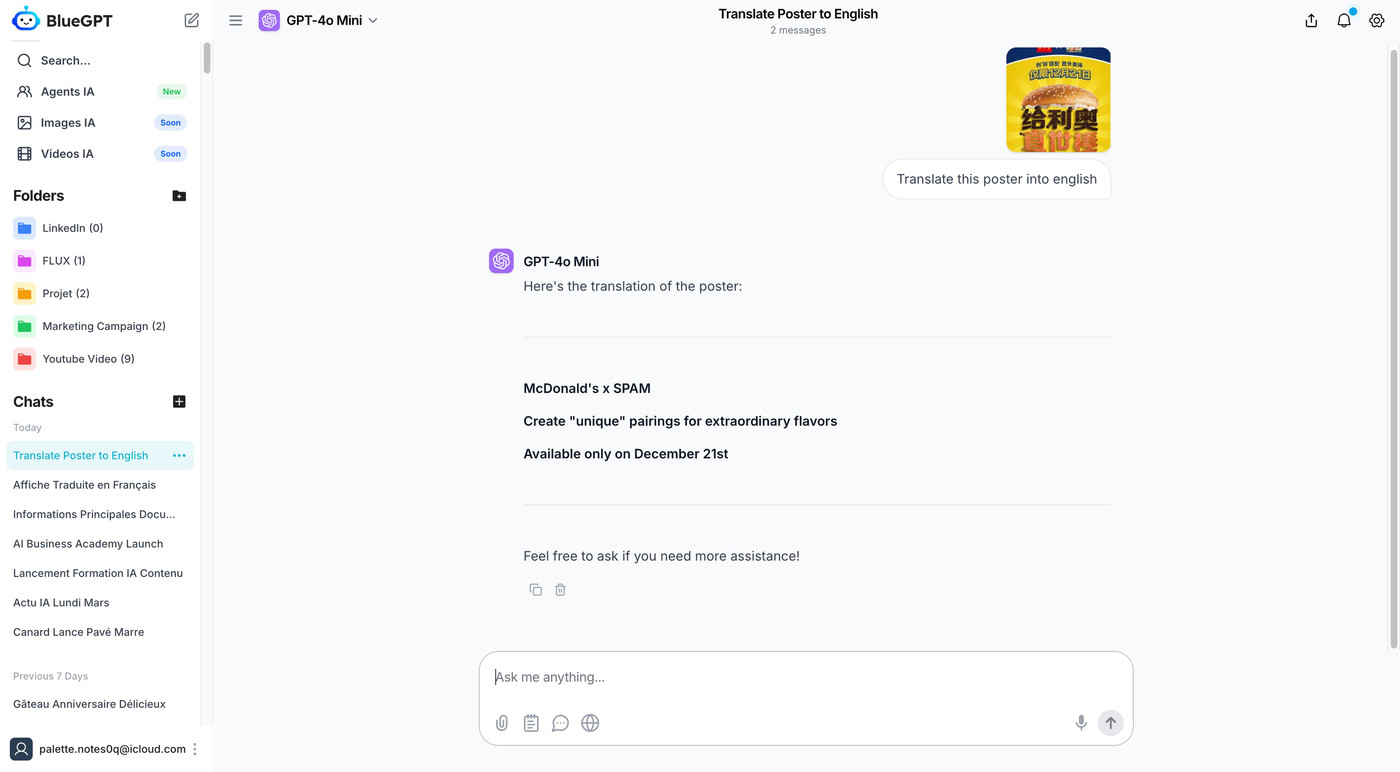Send the message with arrow button
This screenshot has height=772, width=1400.
pos(1110,723)
